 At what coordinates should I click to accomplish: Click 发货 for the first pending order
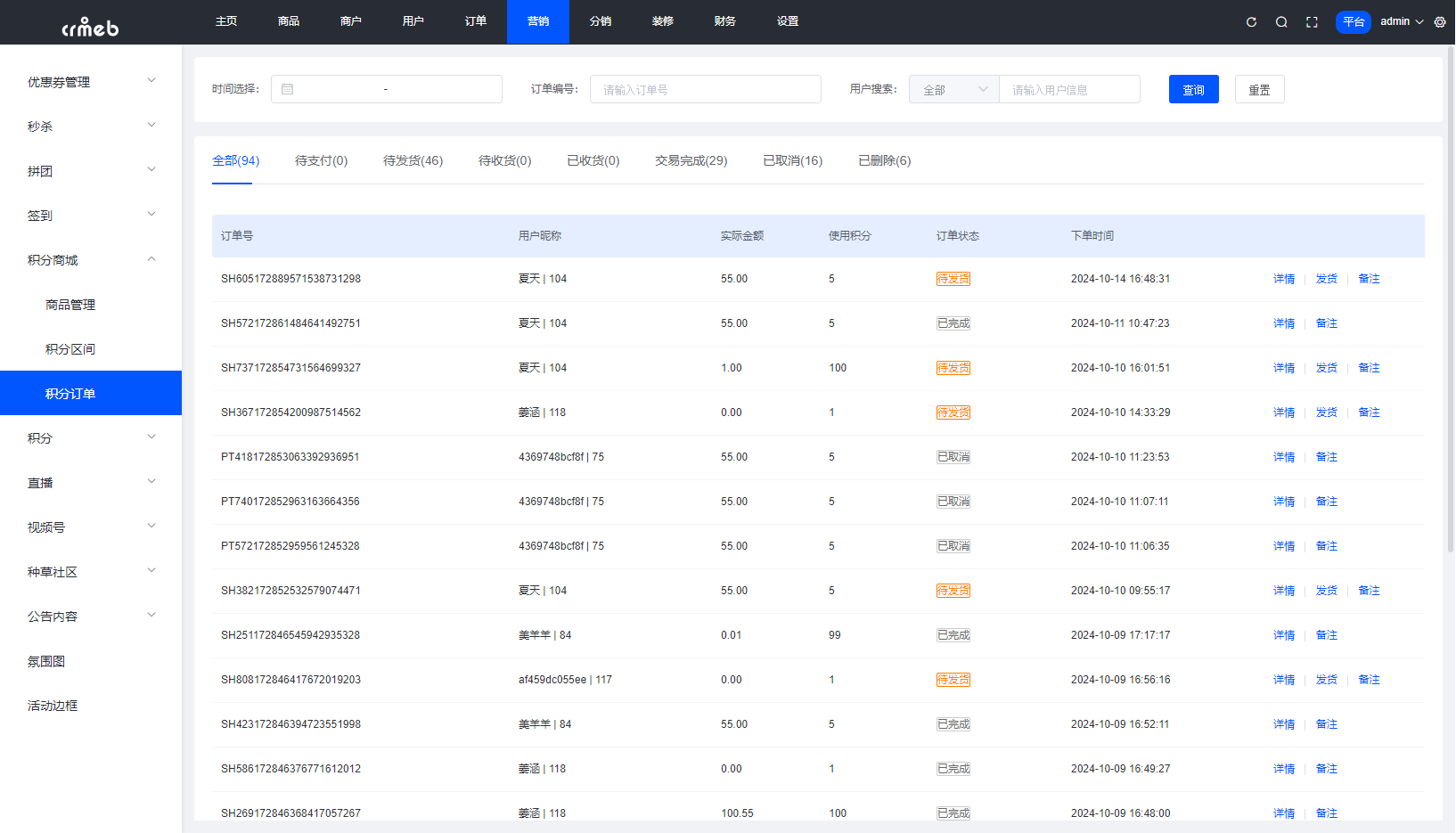[x=1326, y=278]
